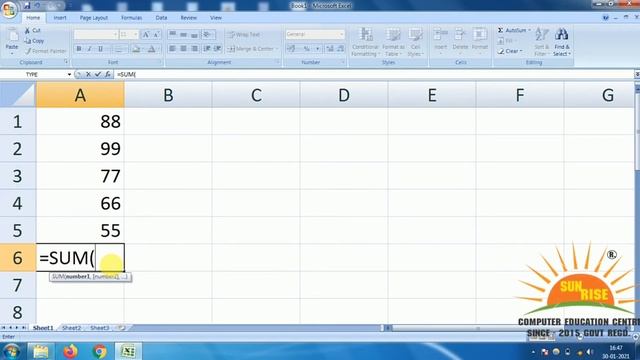The width and height of the screenshot is (640, 360).
Task: Toggle Center text alignment
Action: [x=184, y=49]
